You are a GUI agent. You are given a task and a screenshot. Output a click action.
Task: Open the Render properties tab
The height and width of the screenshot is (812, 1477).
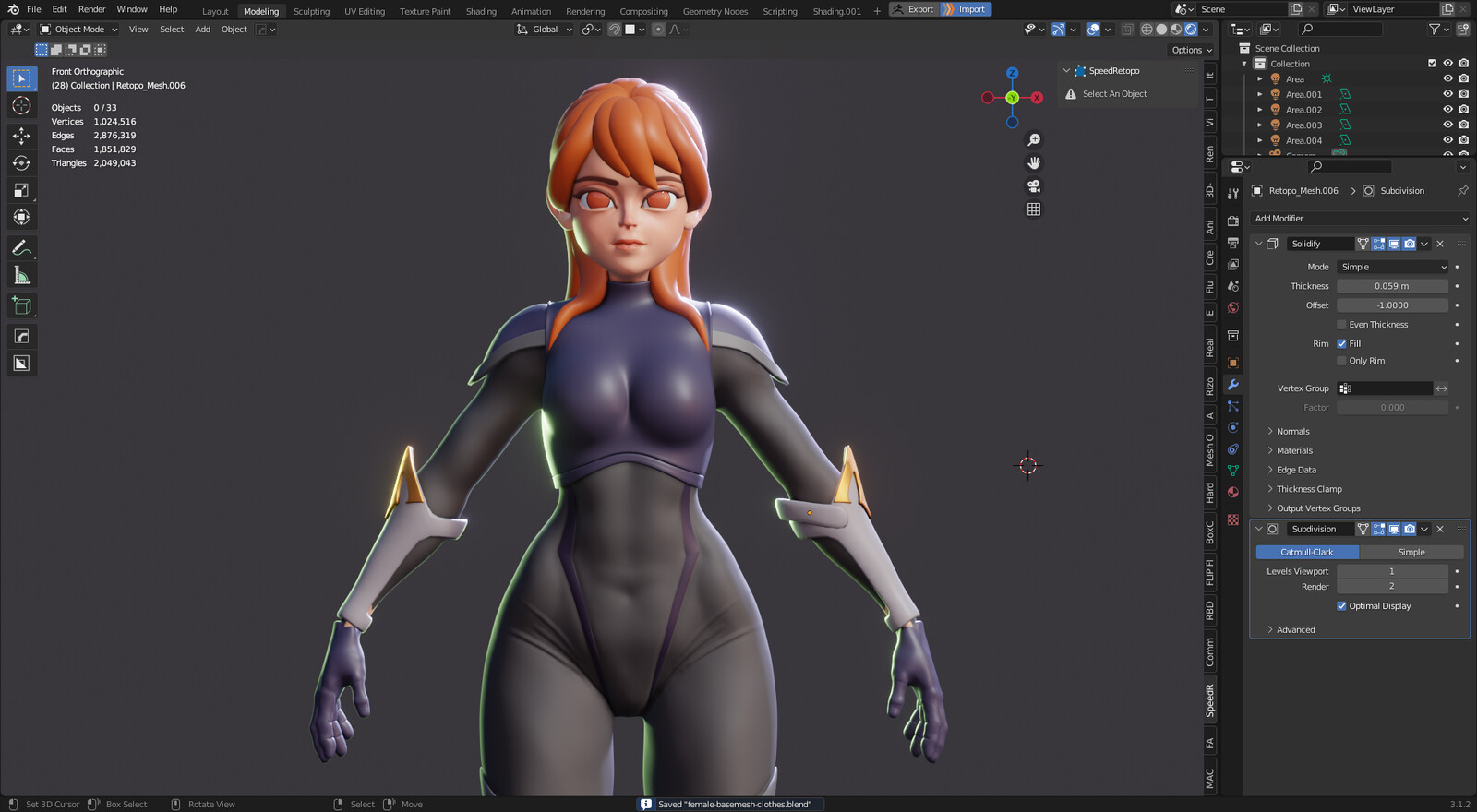[x=1232, y=221]
